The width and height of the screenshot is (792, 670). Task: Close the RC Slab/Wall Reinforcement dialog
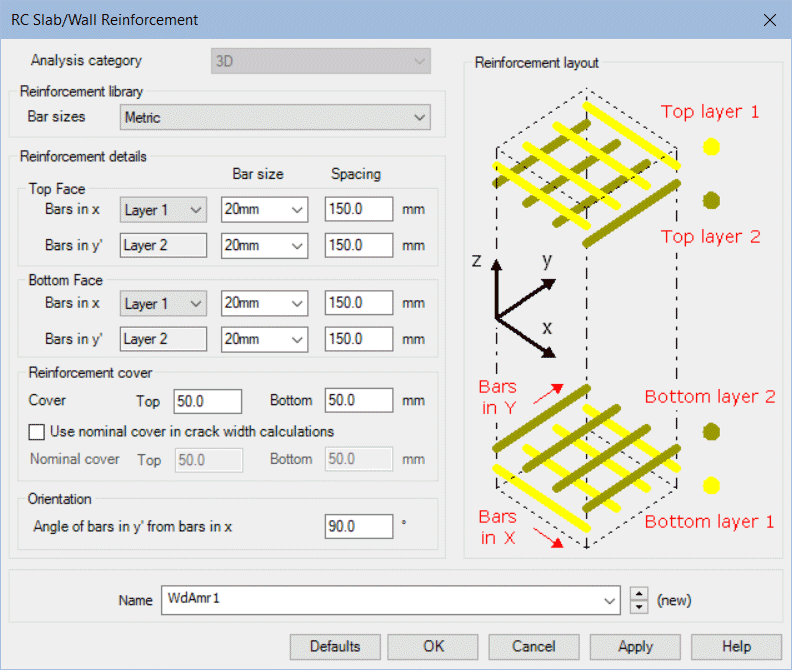coord(769,20)
